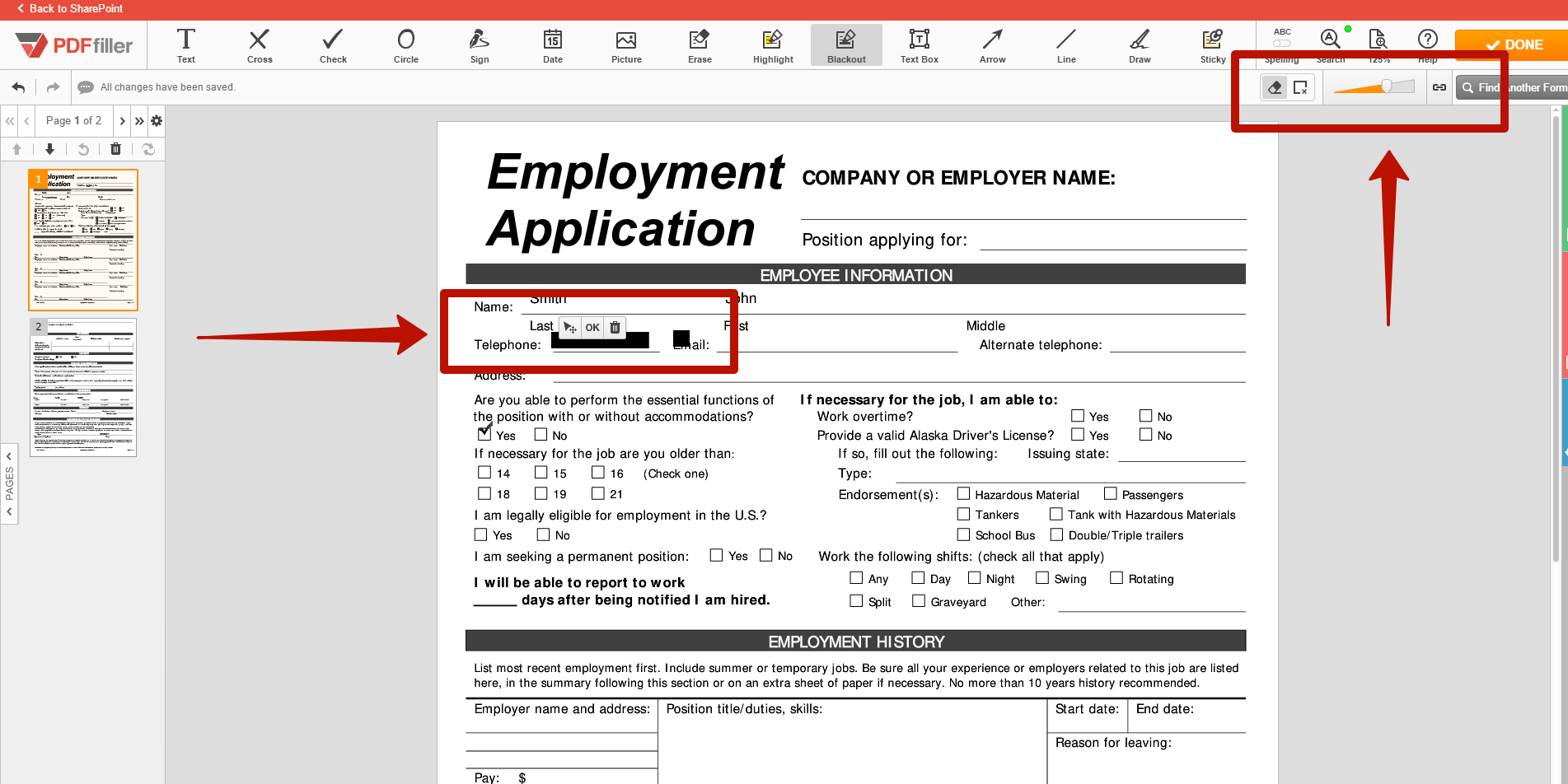
Task: Delete the selected page with trash icon
Action: coord(115,149)
